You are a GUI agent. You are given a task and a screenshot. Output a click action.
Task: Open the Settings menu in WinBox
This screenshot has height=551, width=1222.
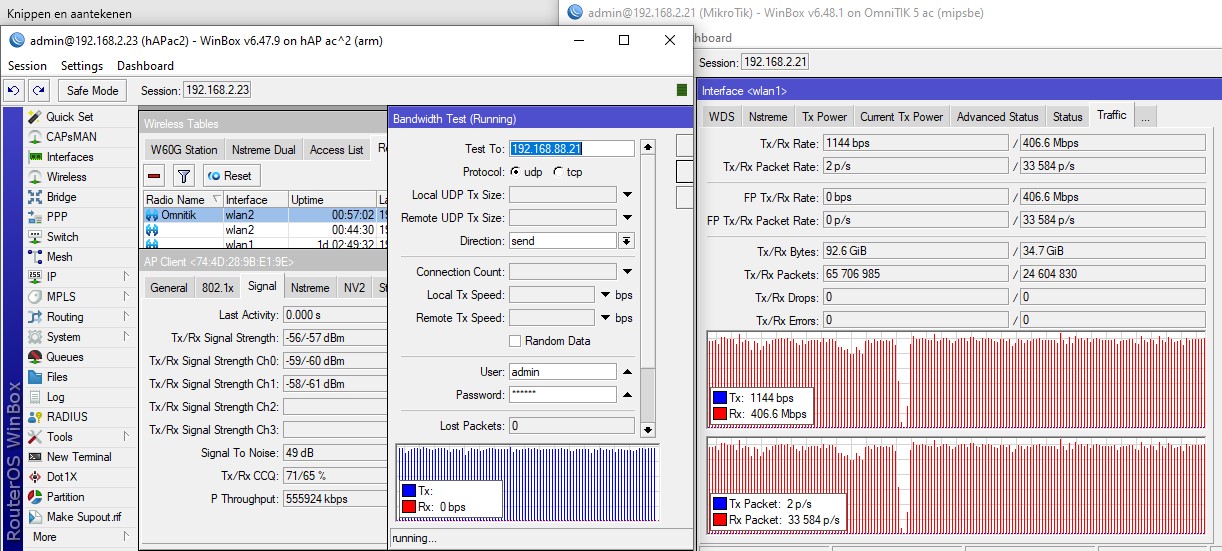[82, 66]
